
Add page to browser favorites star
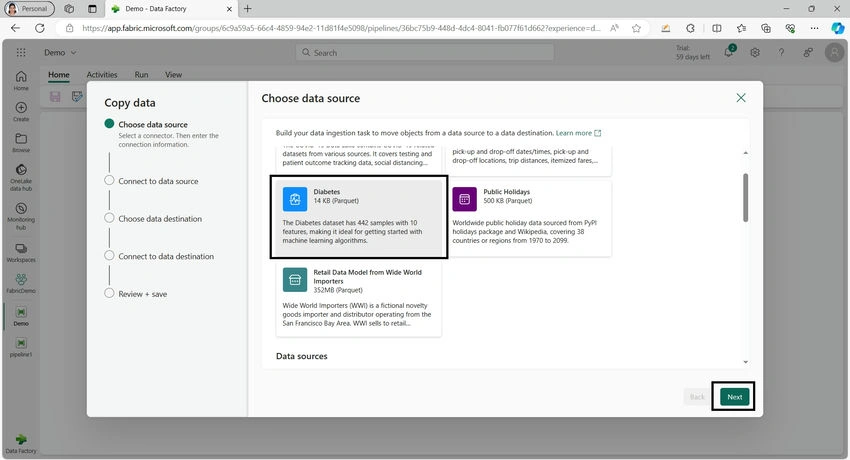636,28
